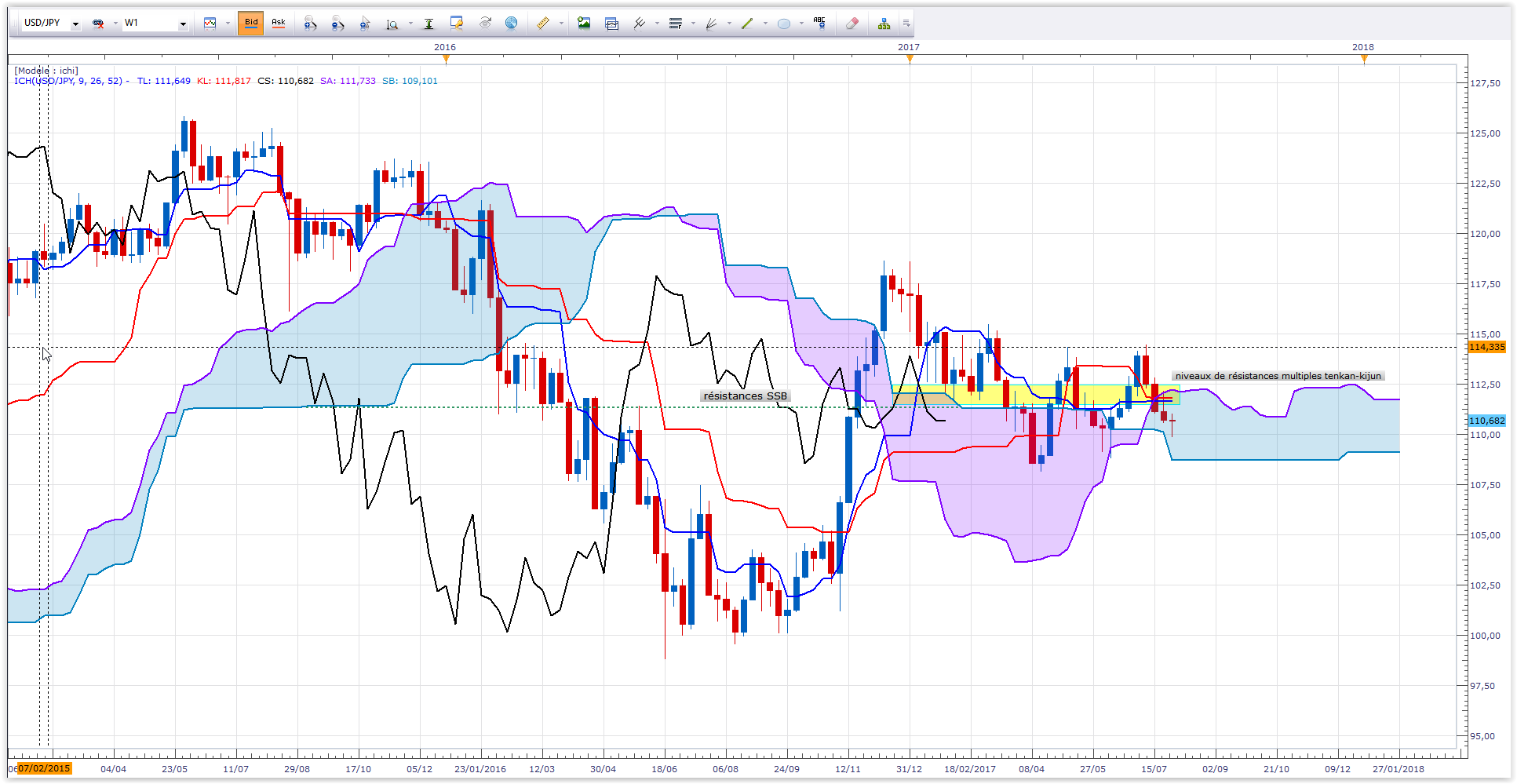This screenshot has height=784, width=1517.
Task: Click the 'CS: 110,682' Chikou value
Action: coord(286,81)
